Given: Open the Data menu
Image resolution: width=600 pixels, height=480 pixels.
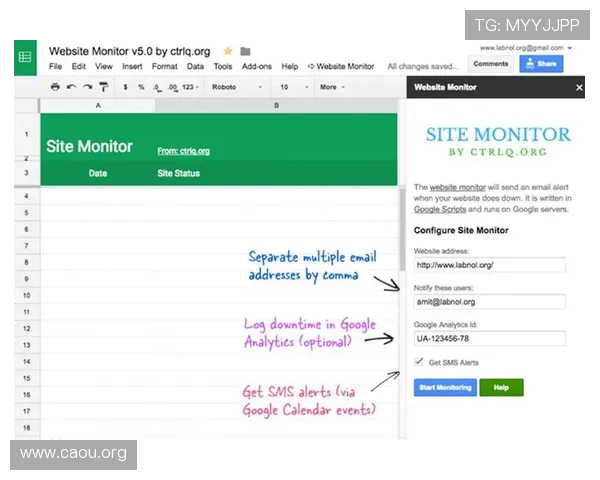Looking at the screenshot, I should (195, 66).
